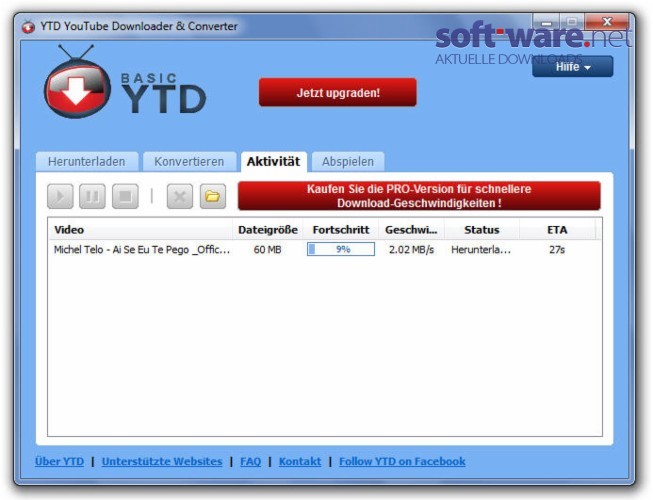Click the play/resume download icon
The width and height of the screenshot is (653, 500).
[60, 196]
